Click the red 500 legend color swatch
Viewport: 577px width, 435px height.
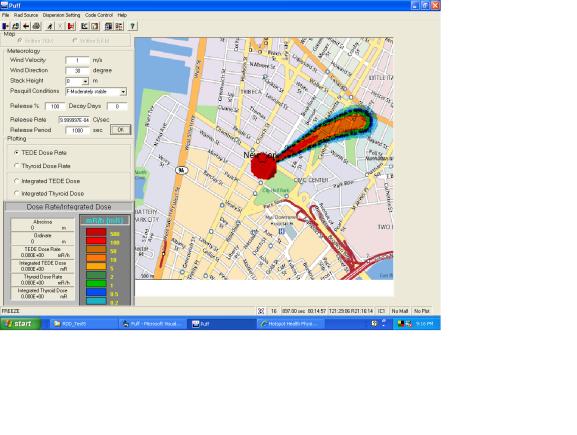pyautogui.click(x=96, y=233)
